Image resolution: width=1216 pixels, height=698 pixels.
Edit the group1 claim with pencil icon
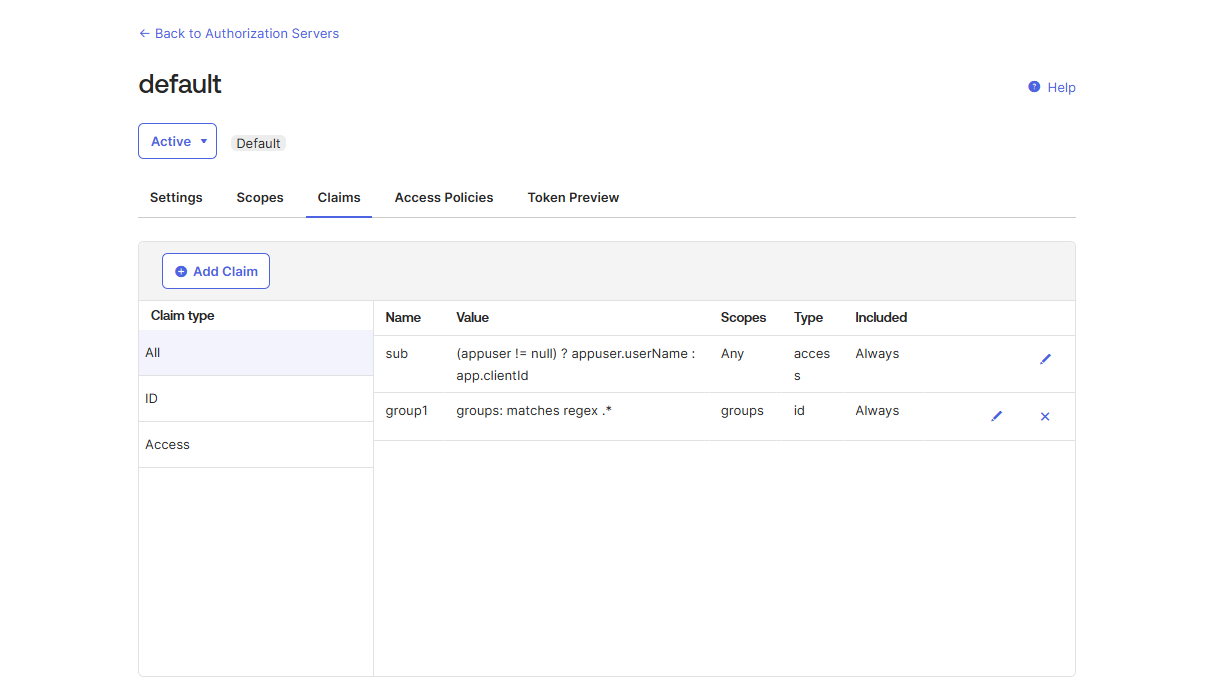pos(996,416)
